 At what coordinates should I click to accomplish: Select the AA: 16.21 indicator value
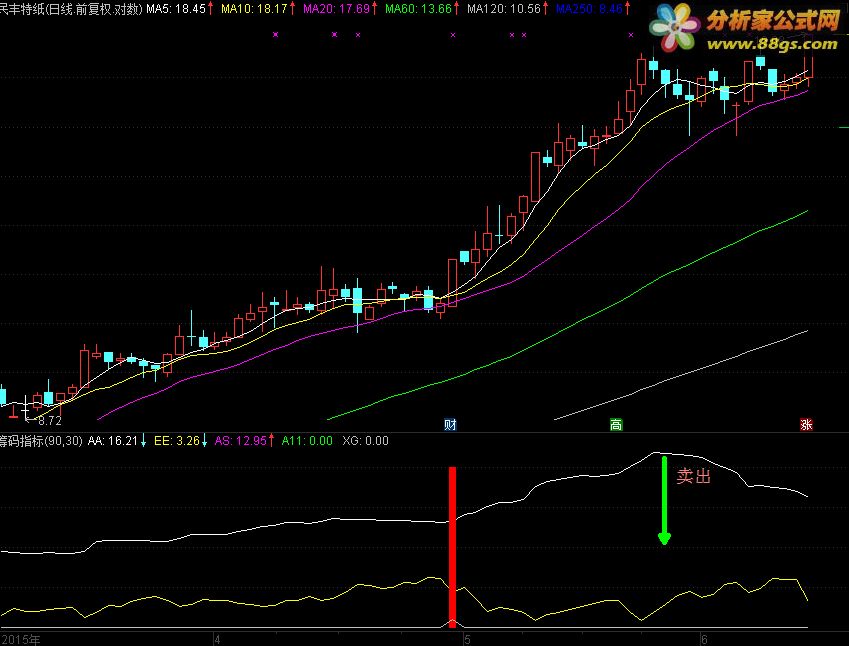(113, 441)
